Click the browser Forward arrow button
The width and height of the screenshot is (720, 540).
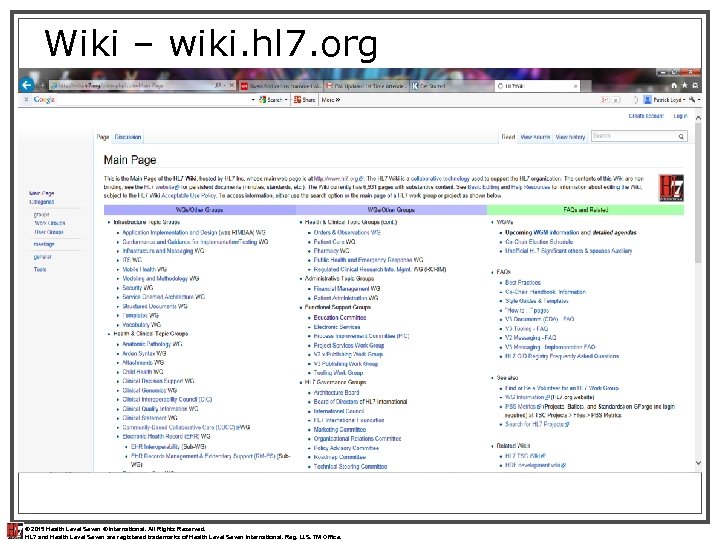(x=42, y=85)
